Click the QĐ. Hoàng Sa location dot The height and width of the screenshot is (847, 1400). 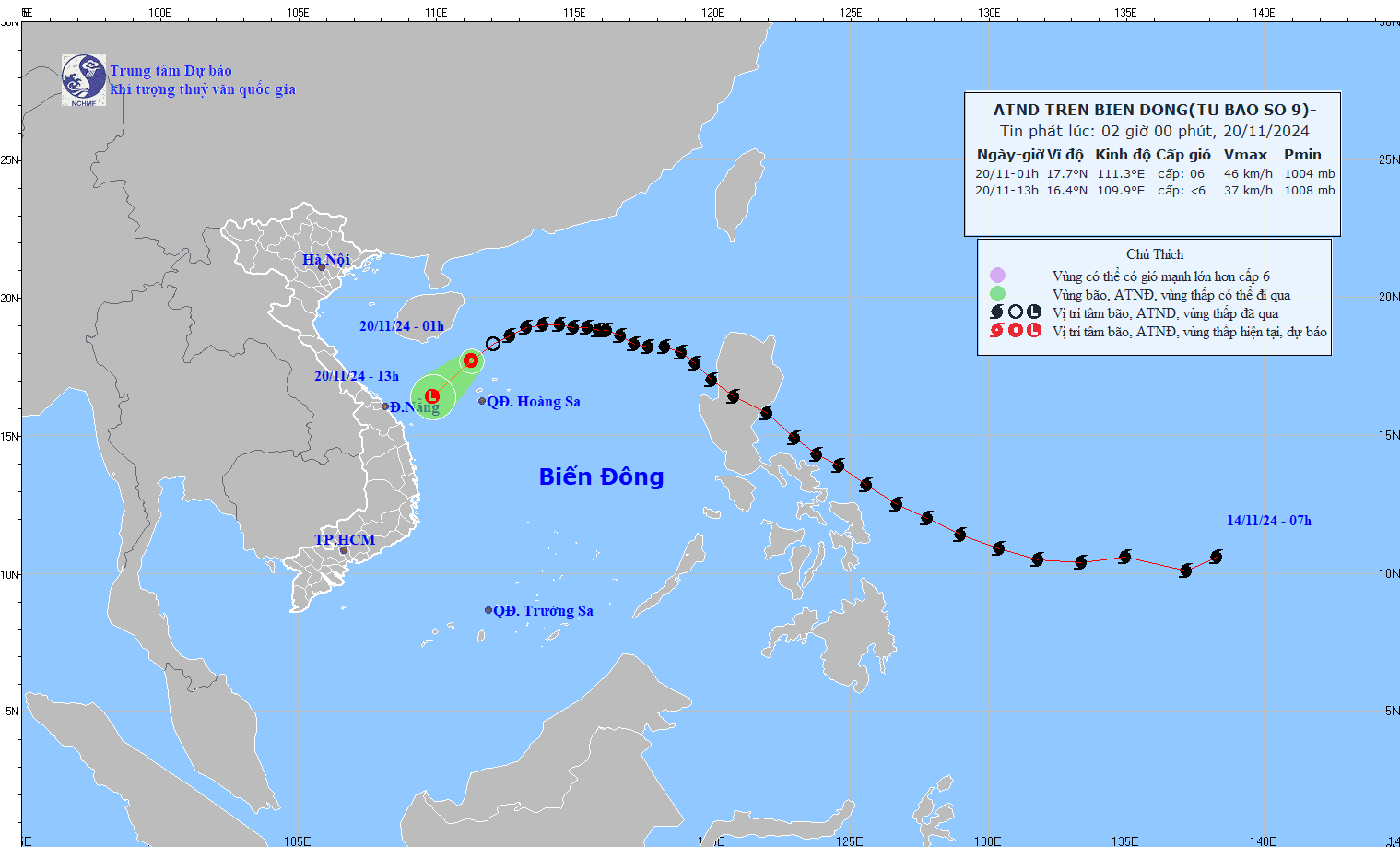(x=482, y=401)
